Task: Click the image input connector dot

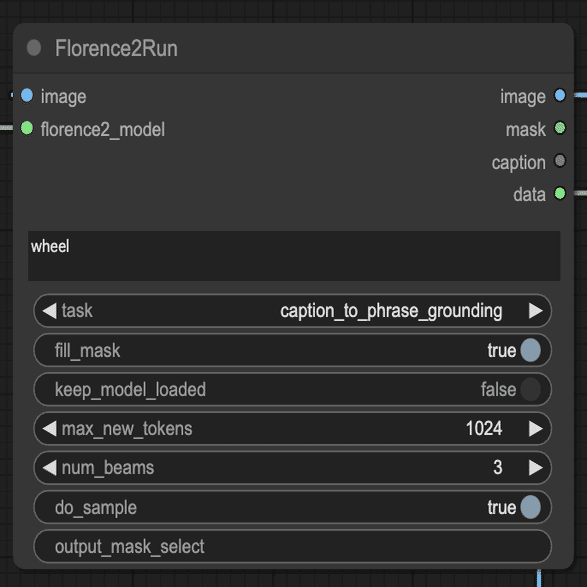Action: click(27, 95)
